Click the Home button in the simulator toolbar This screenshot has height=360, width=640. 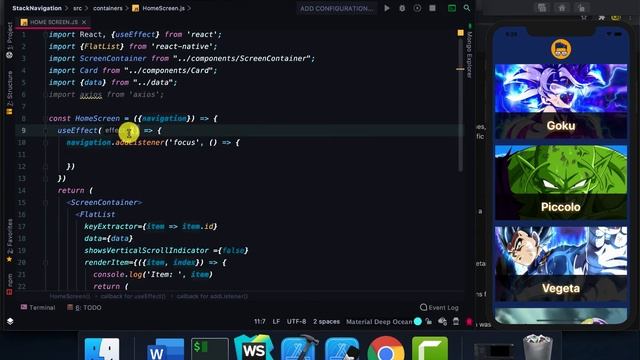pos(562,8)
